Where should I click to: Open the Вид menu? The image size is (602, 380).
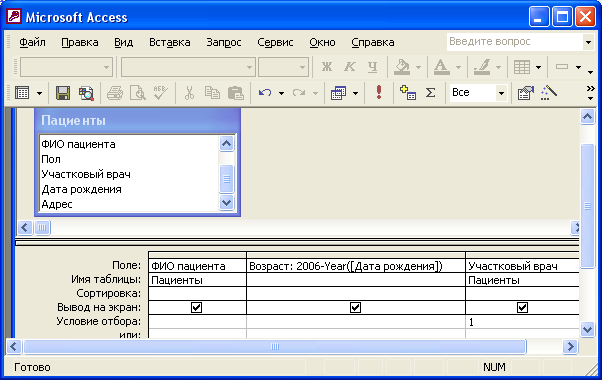tap(124, 42)
